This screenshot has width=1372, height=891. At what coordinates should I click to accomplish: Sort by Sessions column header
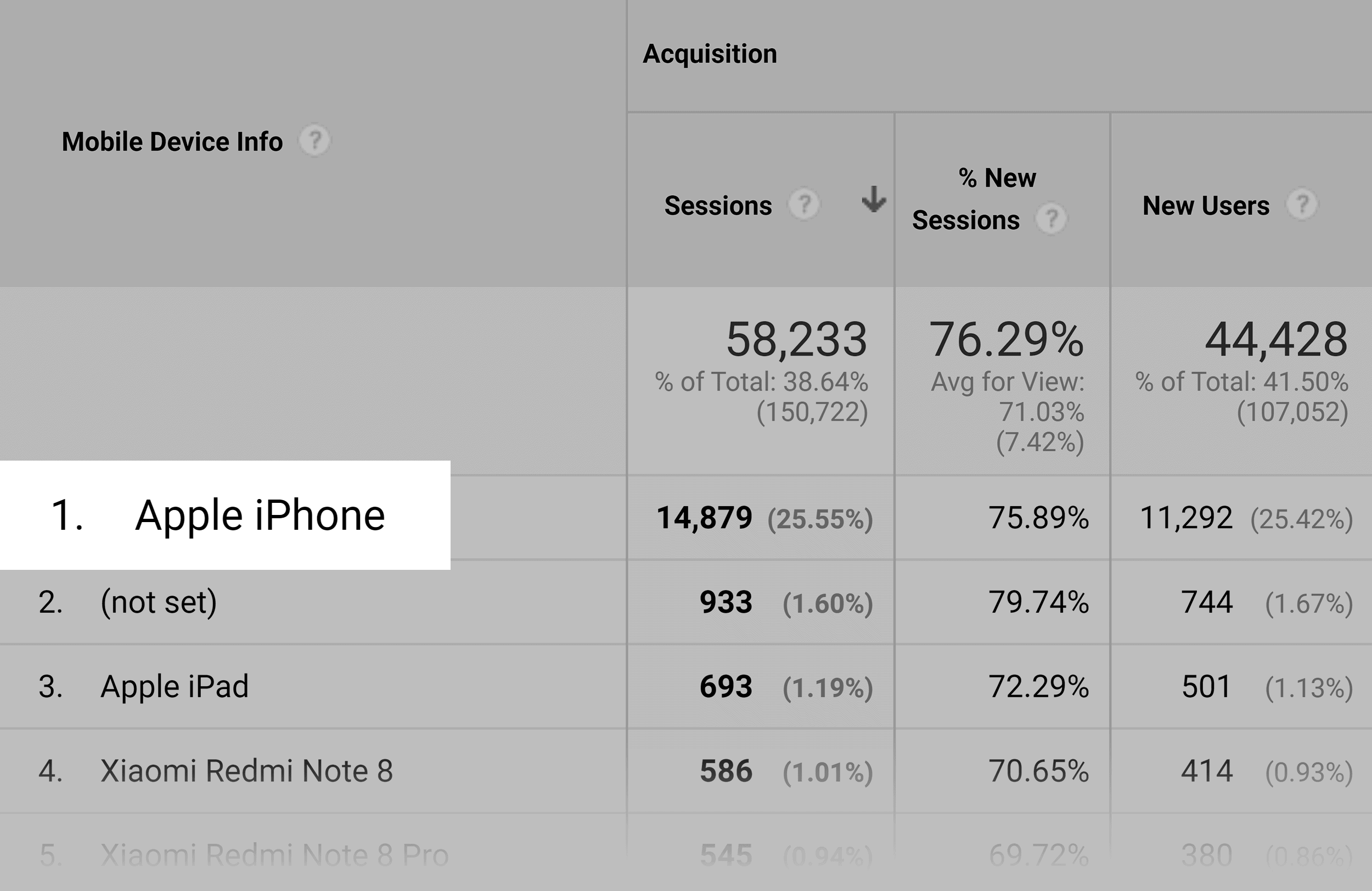(x=718, y=206)
